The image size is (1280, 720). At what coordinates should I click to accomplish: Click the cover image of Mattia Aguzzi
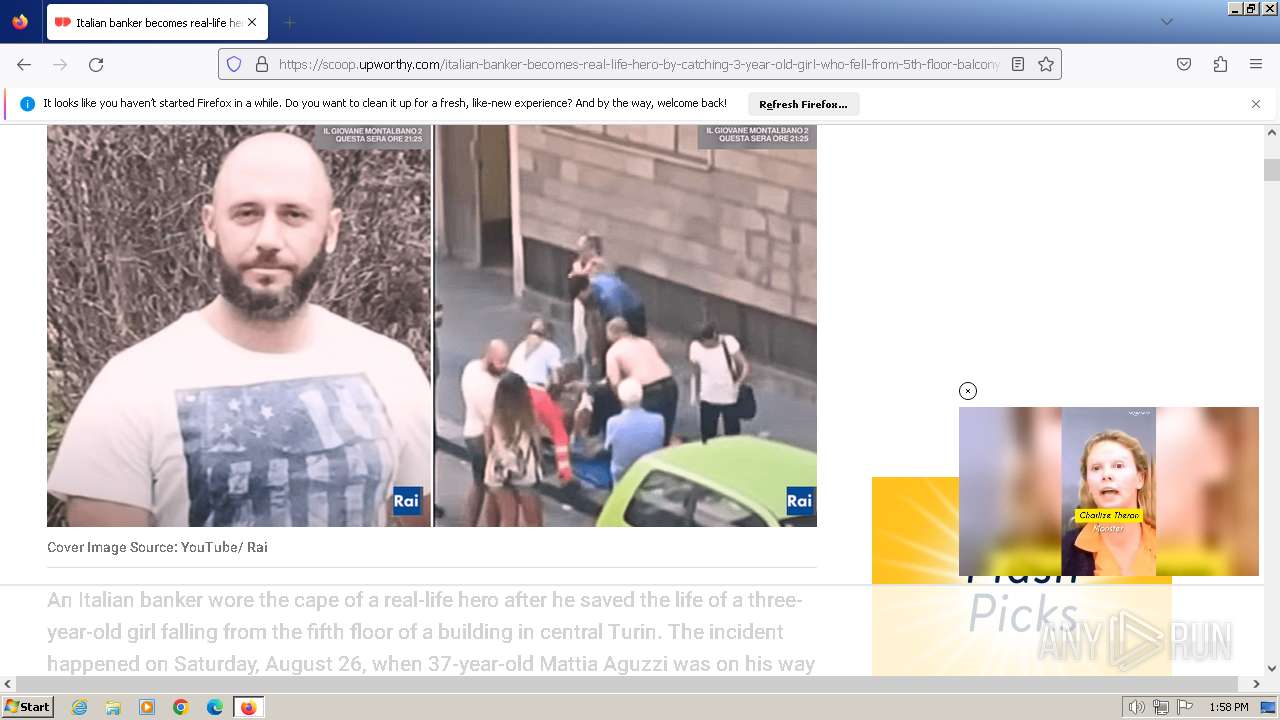(x=432, y=325)
